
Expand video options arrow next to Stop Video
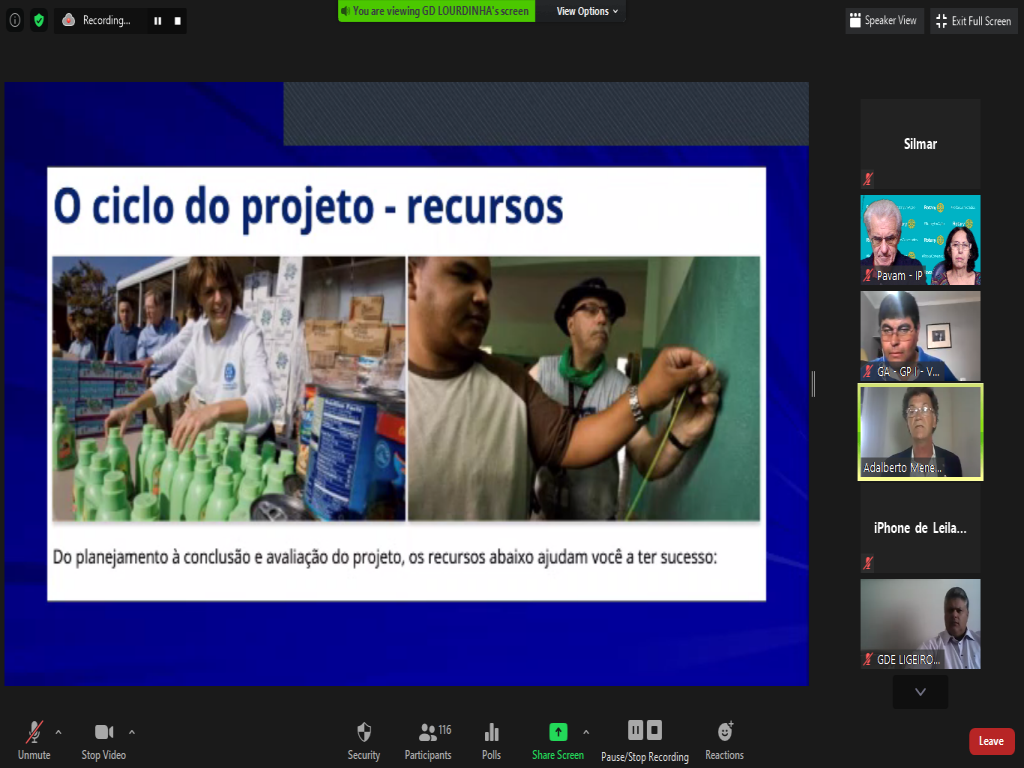132,732
